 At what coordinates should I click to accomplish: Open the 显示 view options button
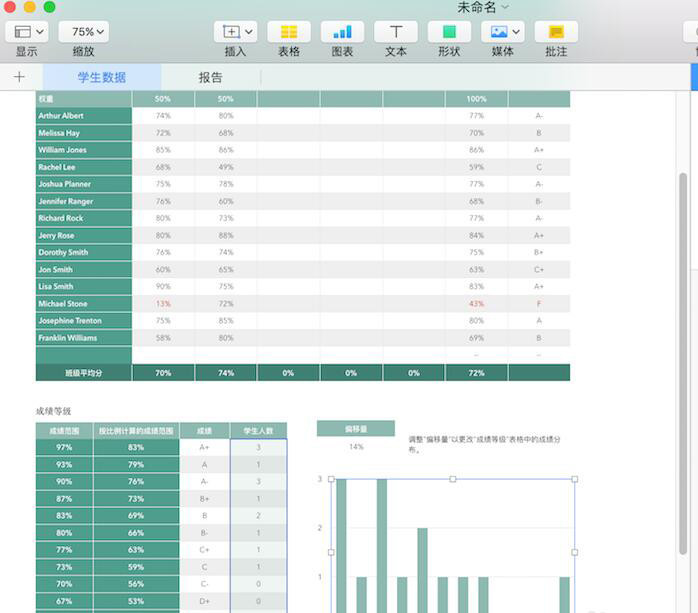27,32
